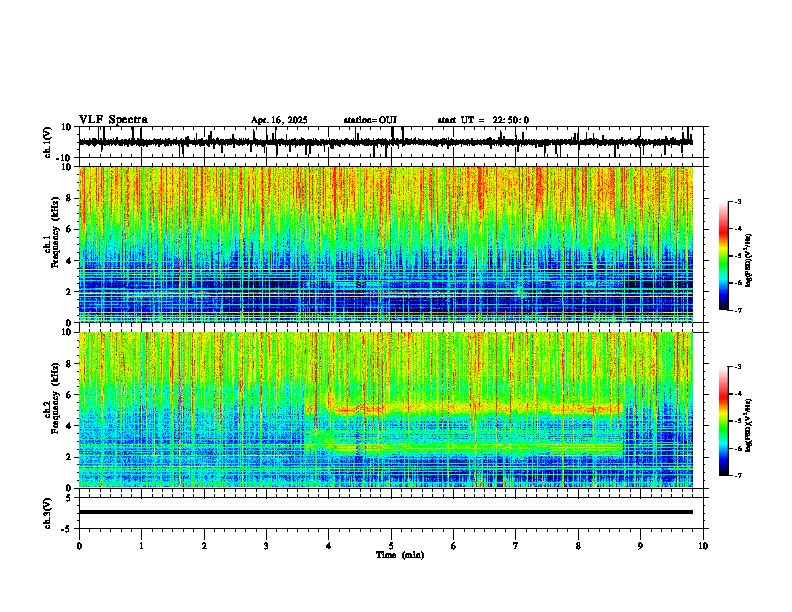The width and height of the screenshot is (792, 612).
Task: Click the time axis tick label "5"
Action: coord(391,546)
